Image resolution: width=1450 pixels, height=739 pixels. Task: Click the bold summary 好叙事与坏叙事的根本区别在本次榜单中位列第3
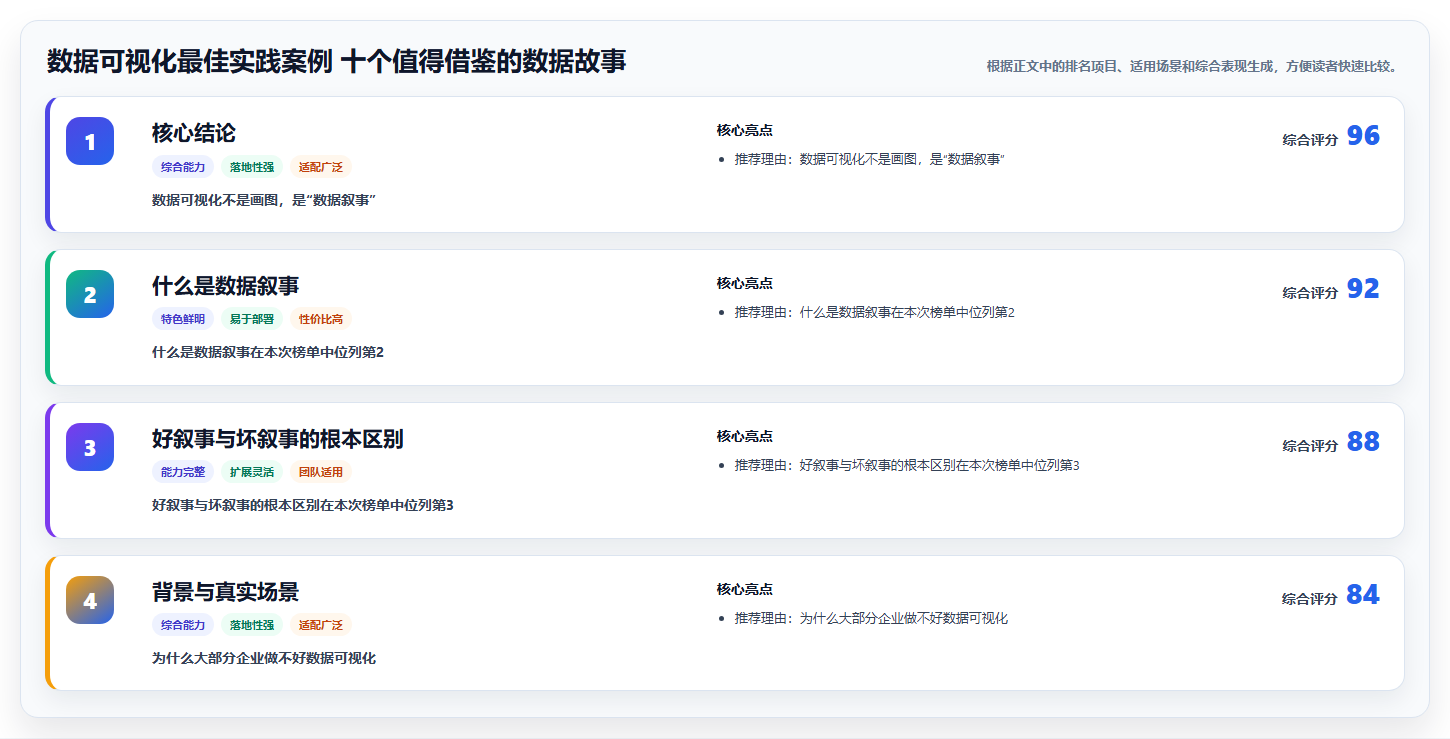point(303,506)
